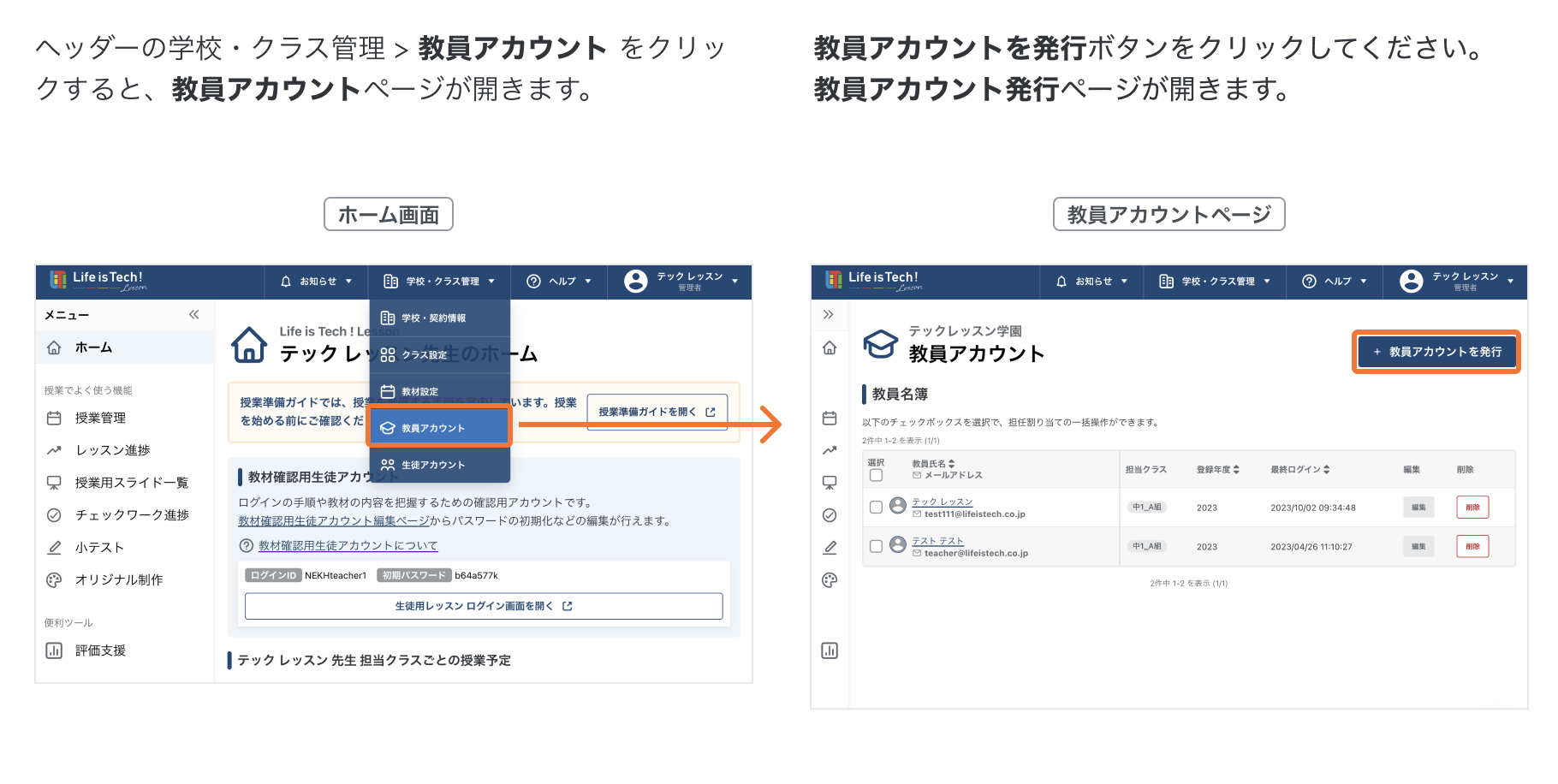1558x784 pixels.
Task: Click the home icon in collapsed sidebar
Action: pyautogui.click(x=829, y=348)
